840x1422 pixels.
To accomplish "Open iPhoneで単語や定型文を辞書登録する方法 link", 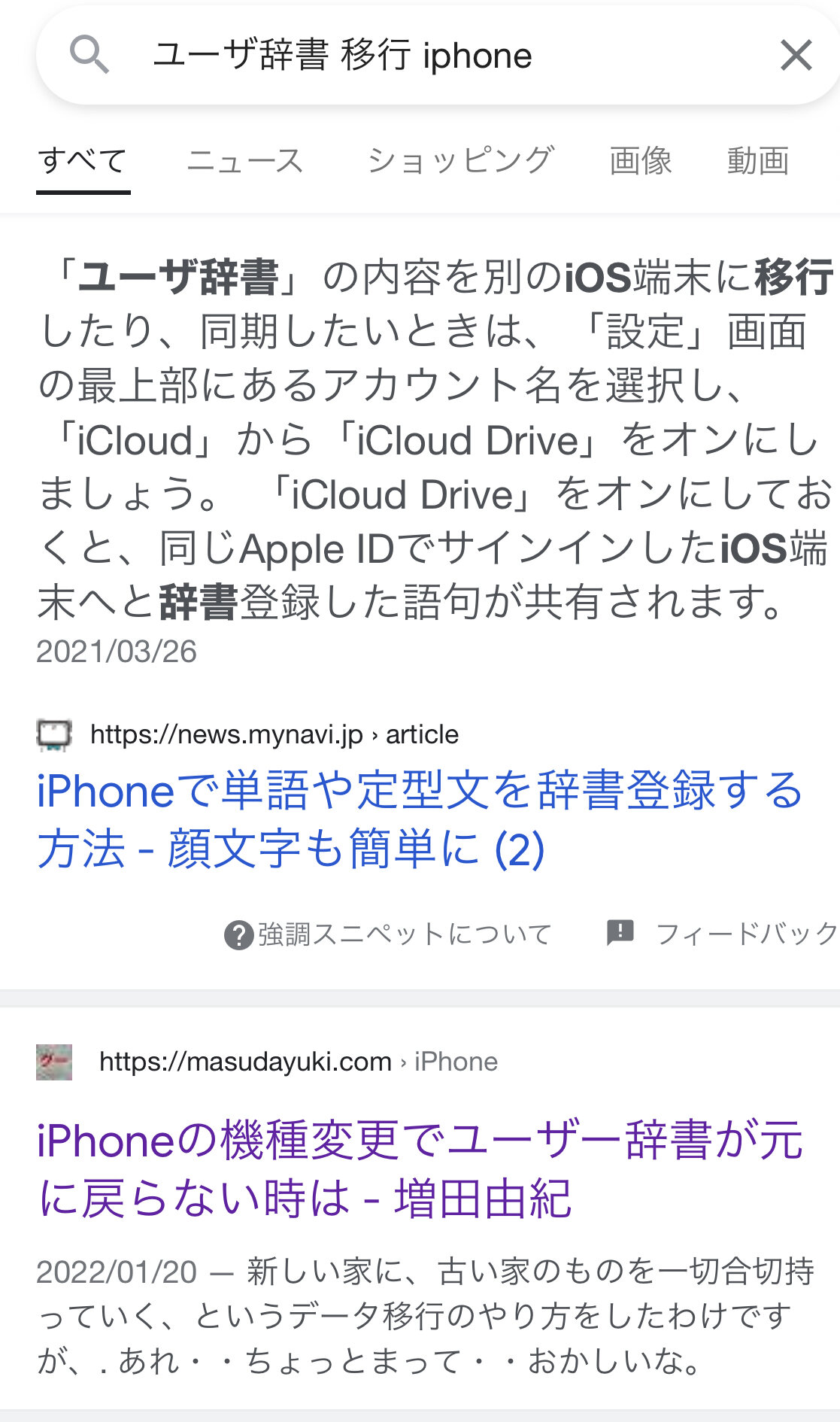I will [x=420, y=819].
